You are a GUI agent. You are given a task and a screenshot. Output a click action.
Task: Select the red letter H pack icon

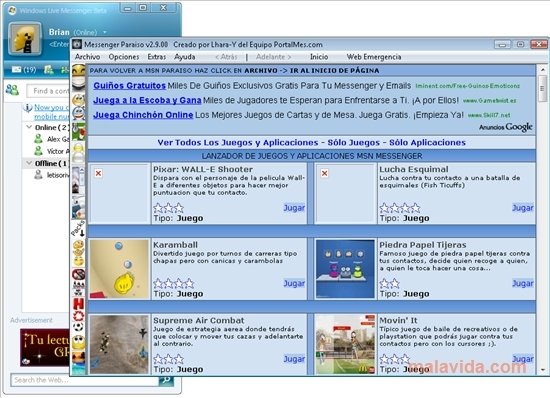tap(79, 304)
